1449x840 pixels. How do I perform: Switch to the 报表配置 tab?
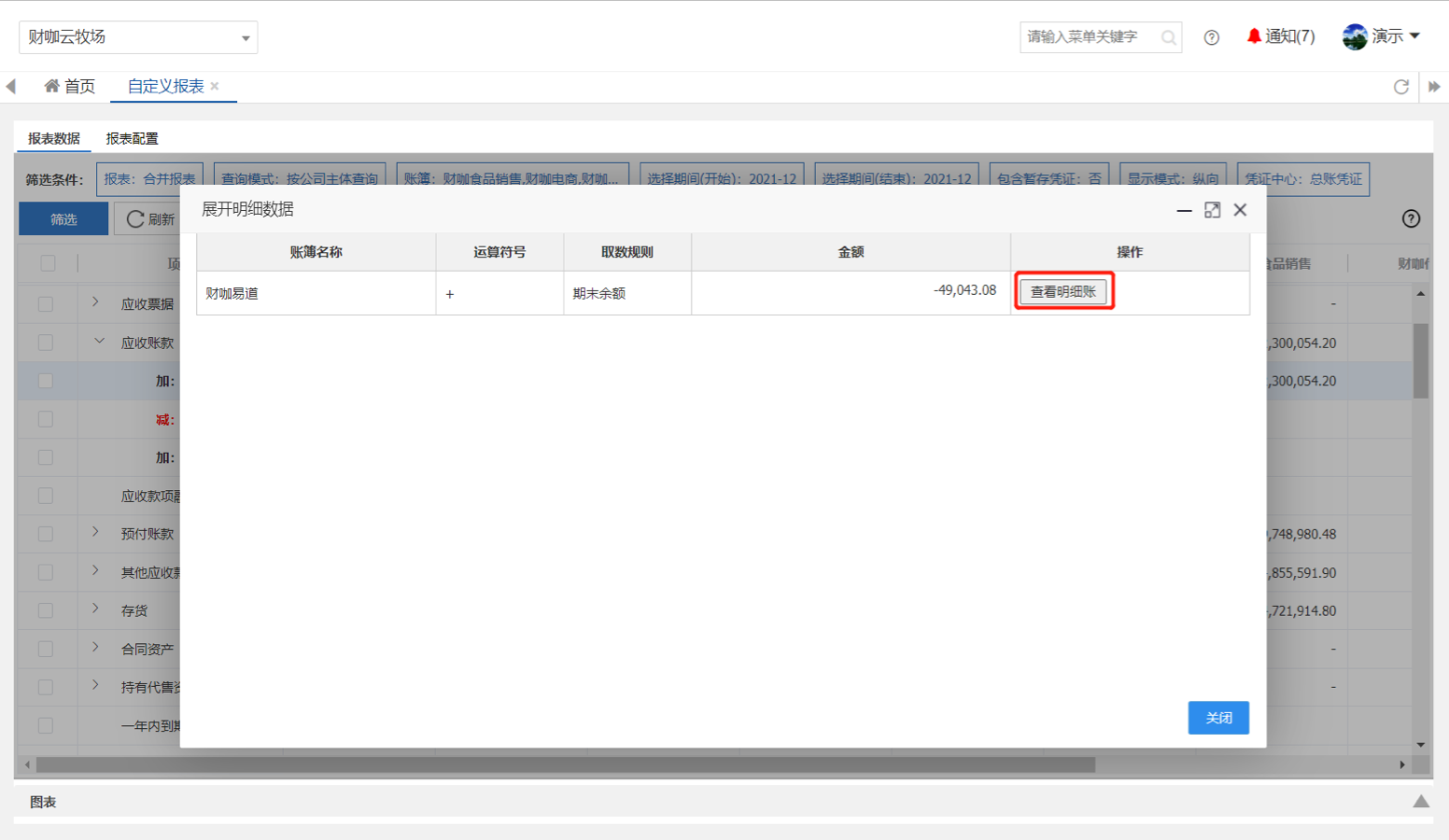132,138
